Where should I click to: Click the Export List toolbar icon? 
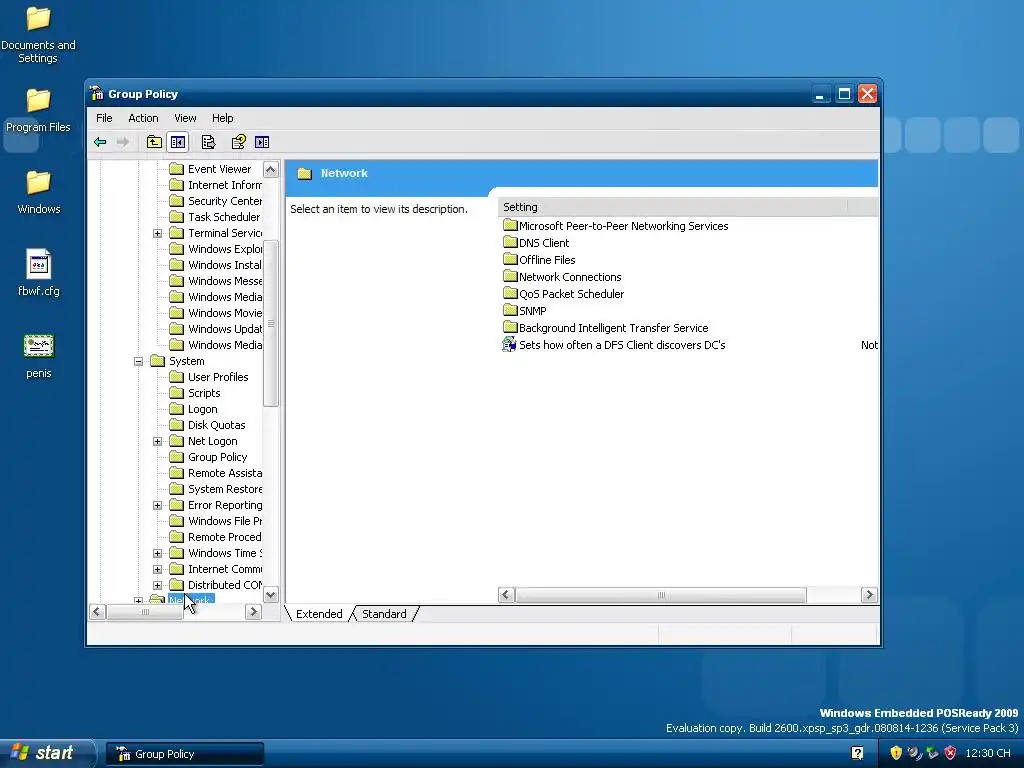(208, 142)
